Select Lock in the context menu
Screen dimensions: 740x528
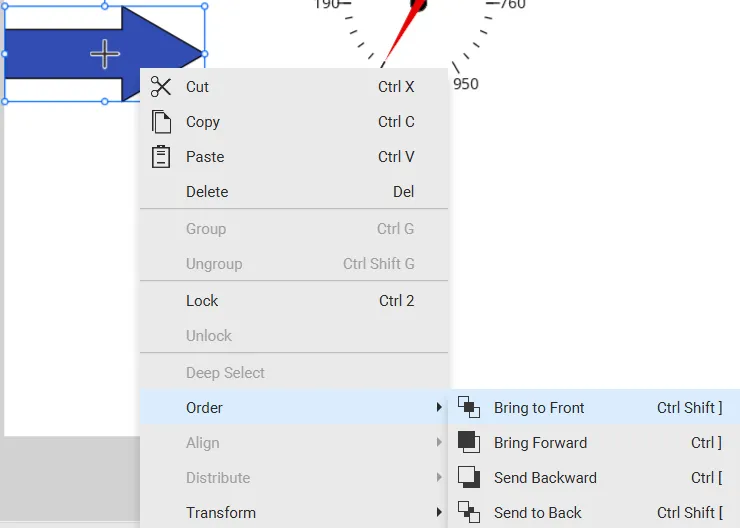coord(202,301)
